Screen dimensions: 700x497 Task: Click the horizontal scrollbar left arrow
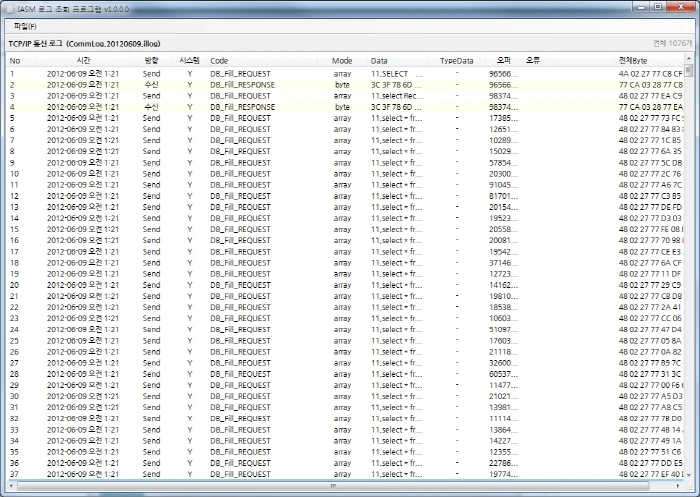pos(11,485)
